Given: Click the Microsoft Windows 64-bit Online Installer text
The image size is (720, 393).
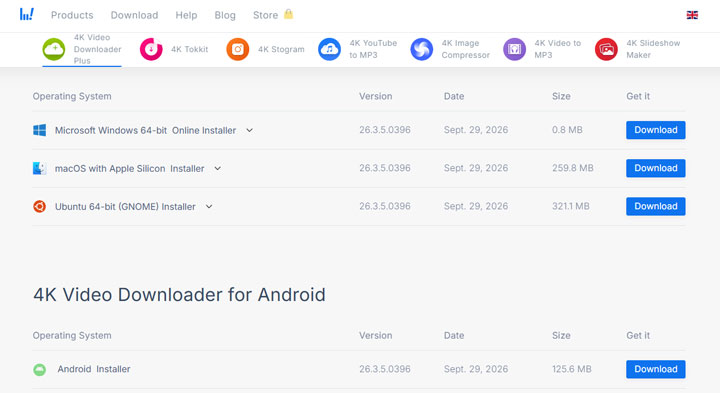Looking at the screenshot, I should pyautogui.click(x=146, y=130).
